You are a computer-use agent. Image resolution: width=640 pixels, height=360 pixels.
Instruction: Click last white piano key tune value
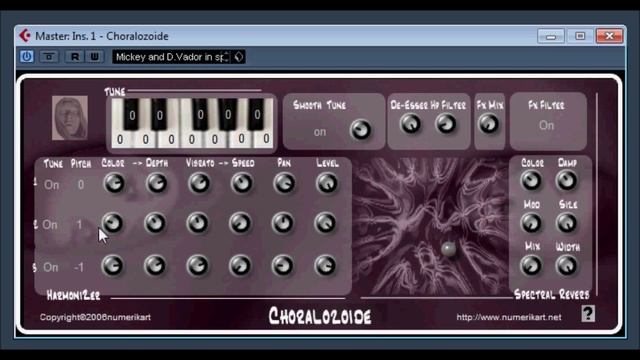tap(266, 139)
